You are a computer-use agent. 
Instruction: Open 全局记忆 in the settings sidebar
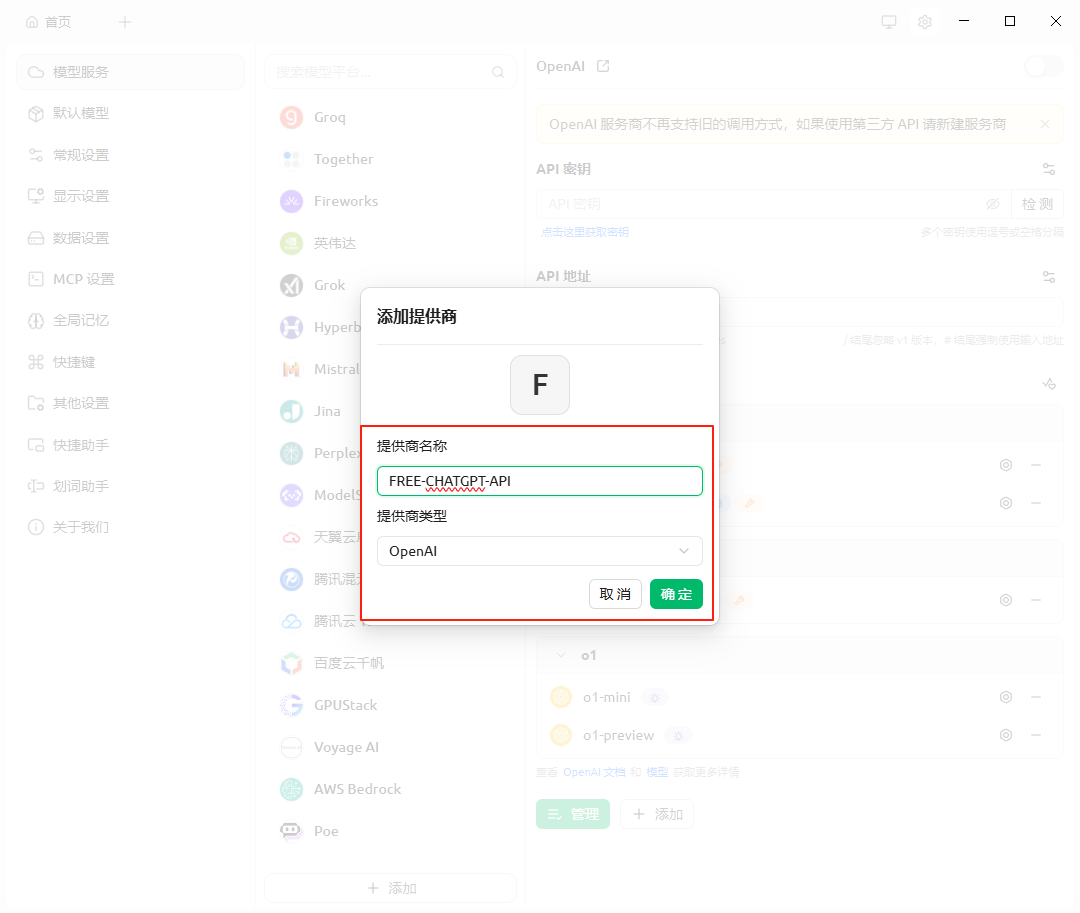(x=130, y=320)
